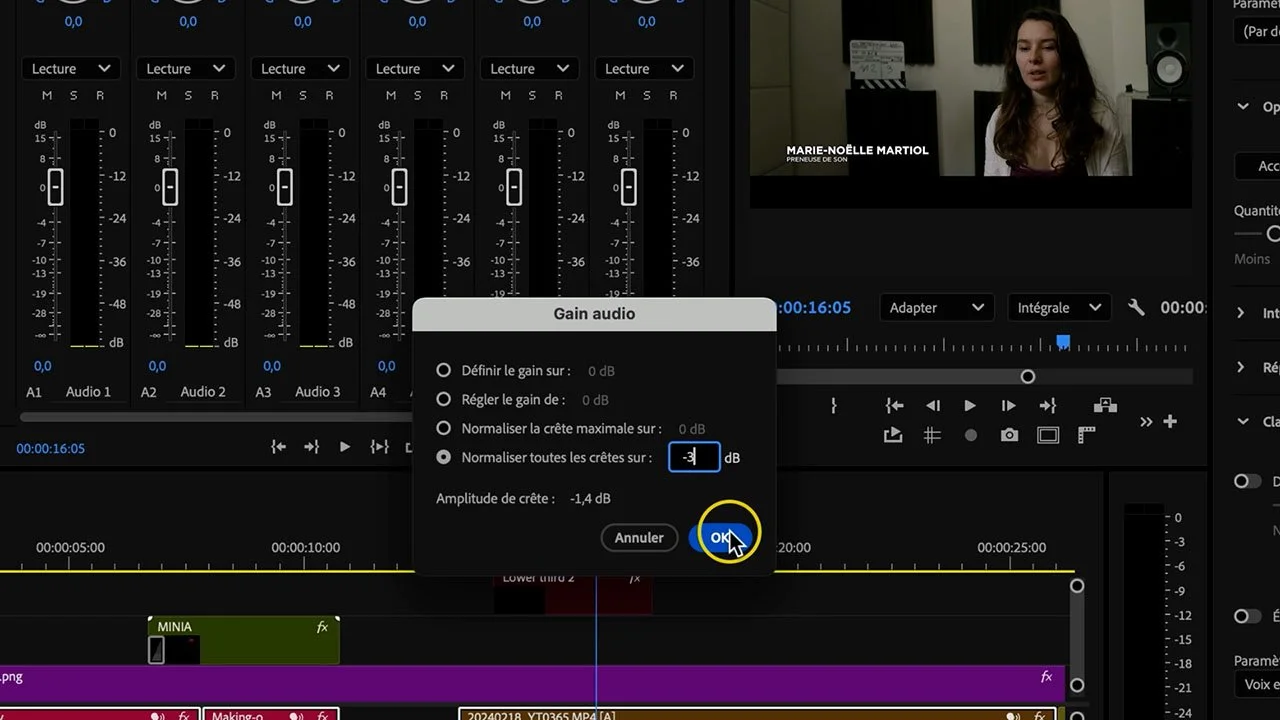The image size is (1280, 720).
Task: Mute track Audio 2 with M button
Action: click(162, 95)
